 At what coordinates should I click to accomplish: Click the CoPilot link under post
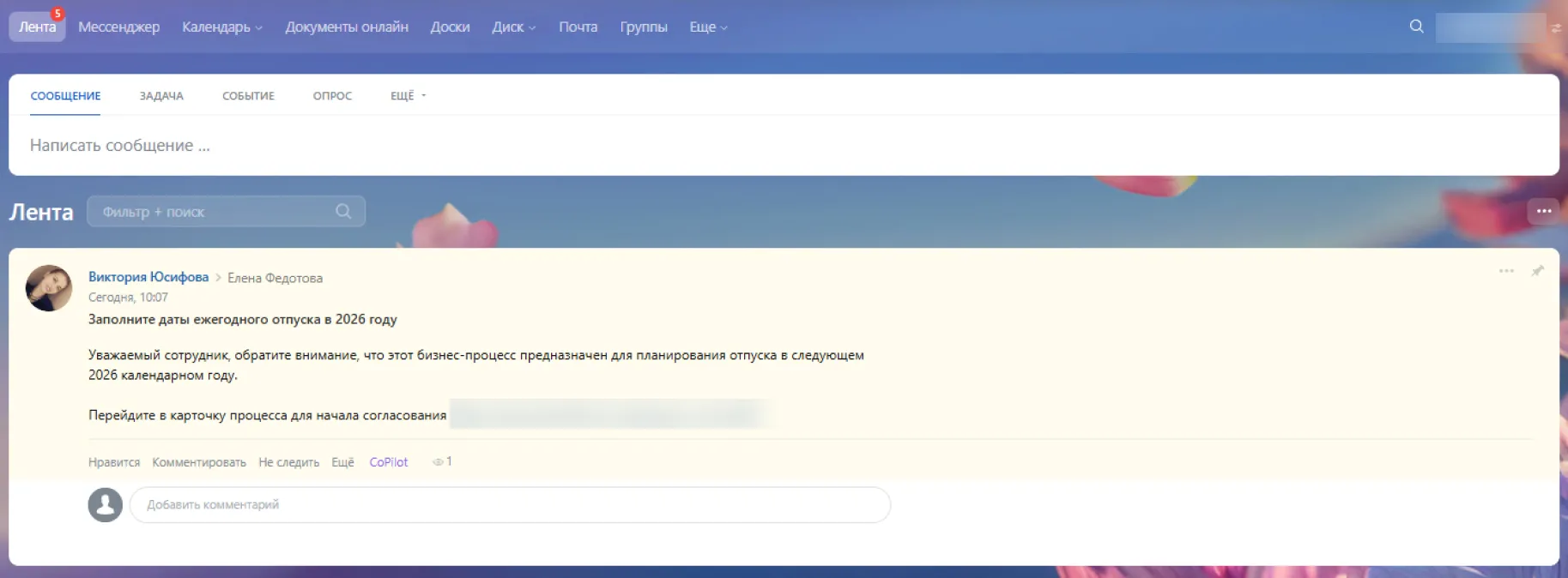388,462
